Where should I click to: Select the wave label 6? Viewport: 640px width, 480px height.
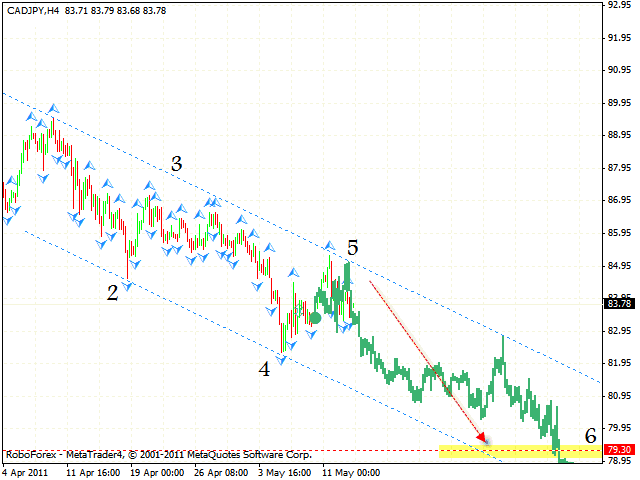click(x=590, y=435)
